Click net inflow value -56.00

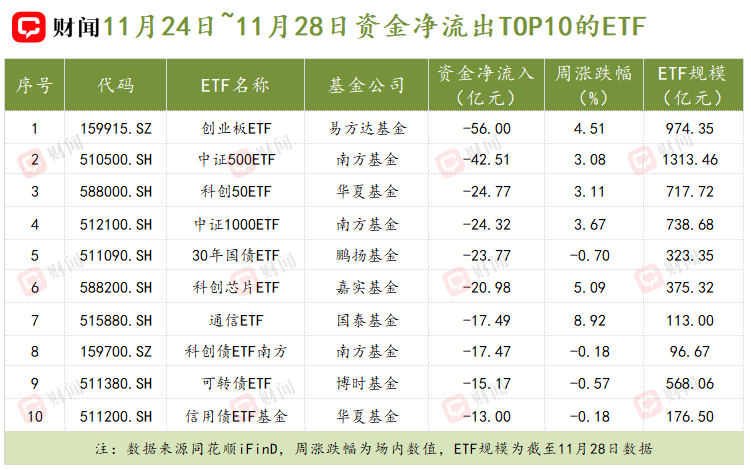point(487,128)
